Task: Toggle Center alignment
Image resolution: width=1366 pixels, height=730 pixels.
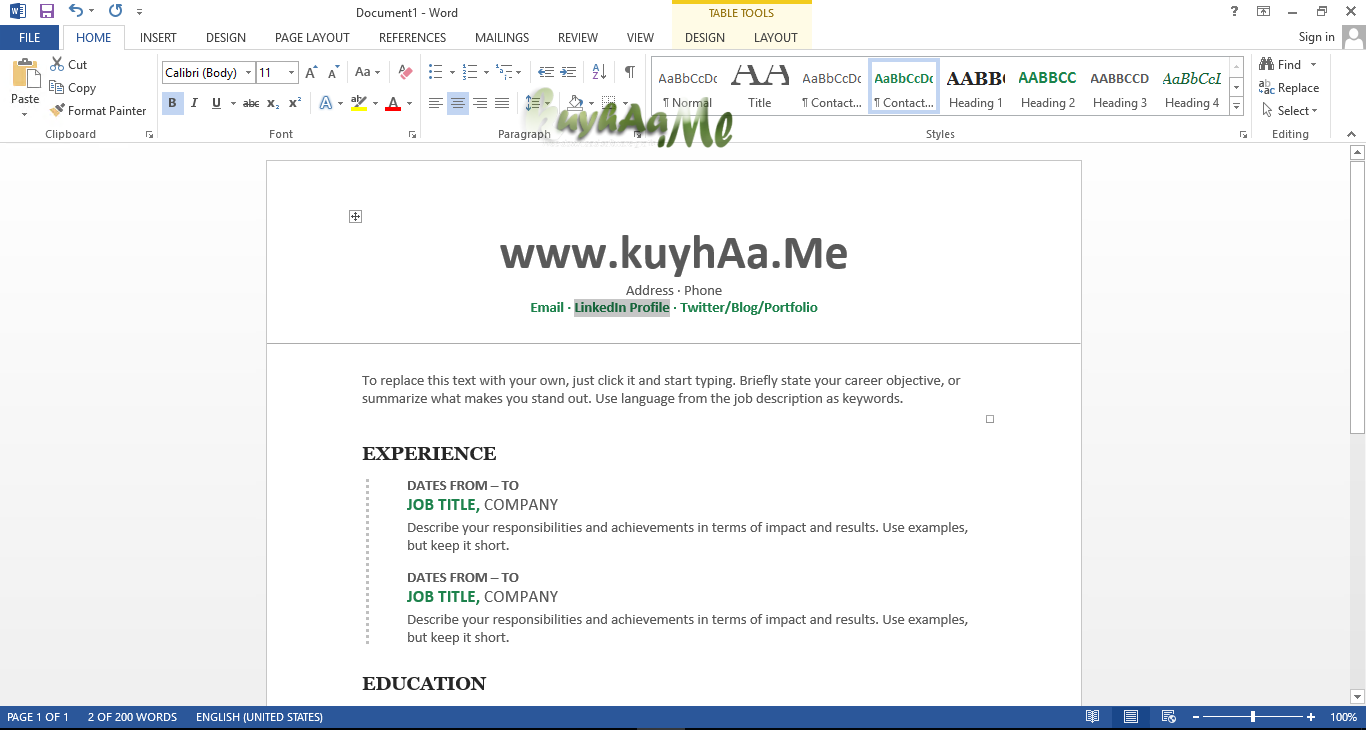Action: click(458, 103)
